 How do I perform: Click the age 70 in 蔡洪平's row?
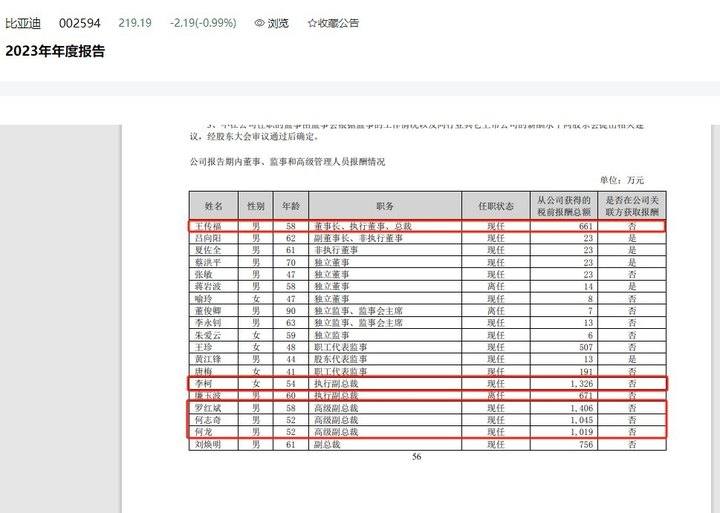pyautogui.click(x=290, y=262)
